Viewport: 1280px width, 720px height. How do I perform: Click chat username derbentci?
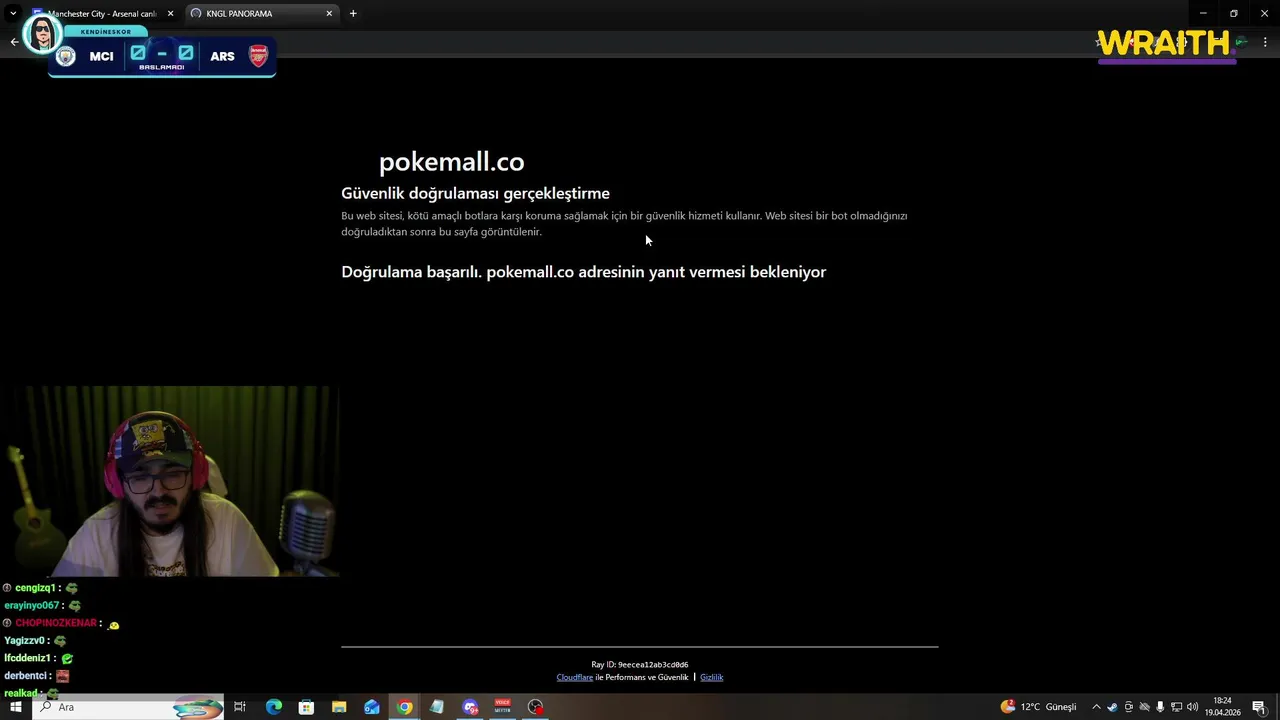(27, 675)
